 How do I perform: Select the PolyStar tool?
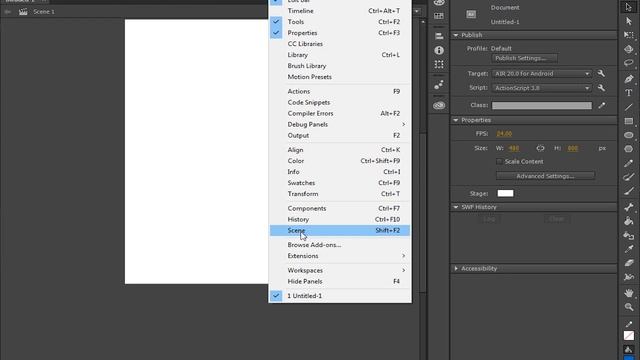click(629, 149)
